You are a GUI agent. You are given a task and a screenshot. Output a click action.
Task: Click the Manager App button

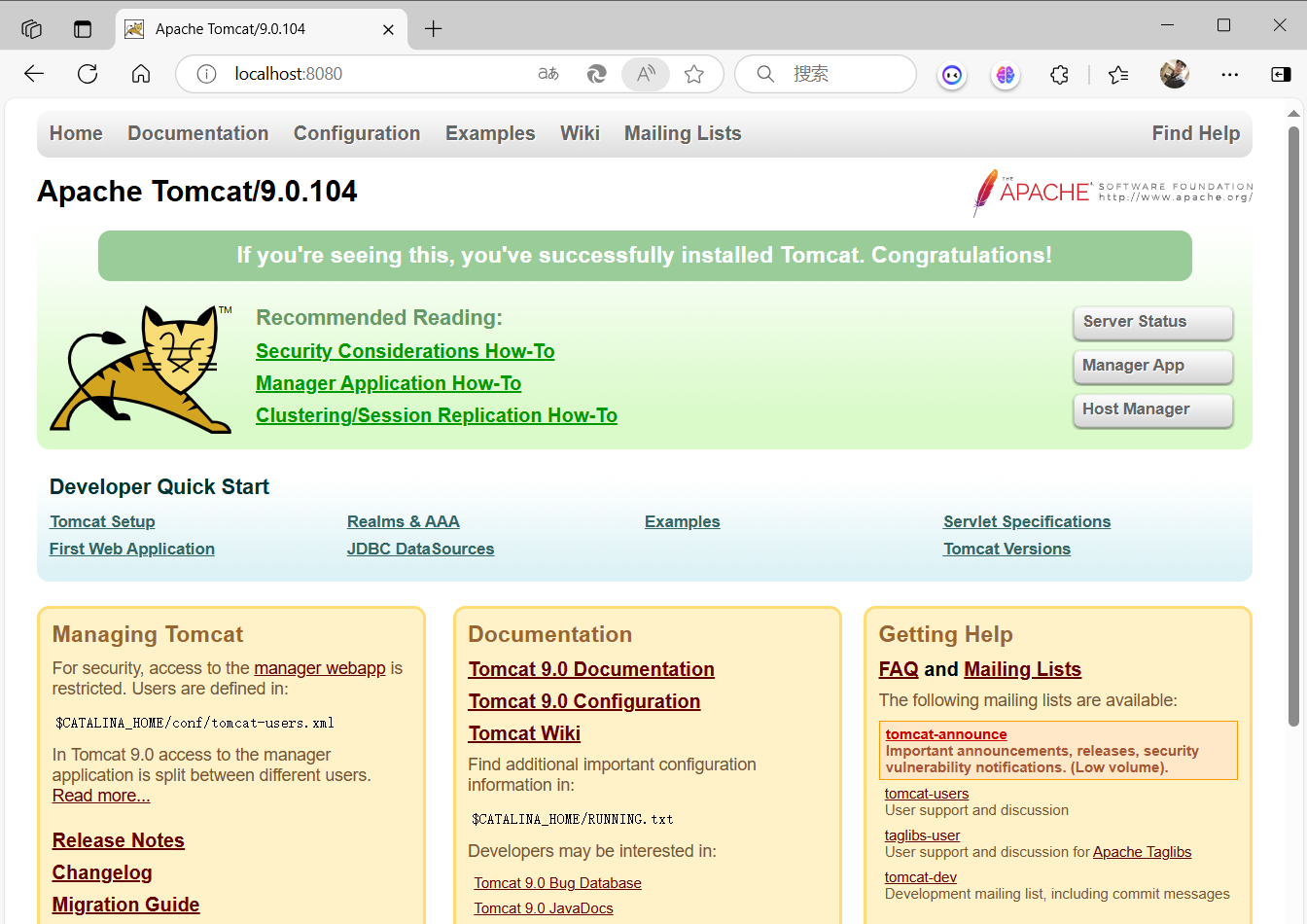1152,366
